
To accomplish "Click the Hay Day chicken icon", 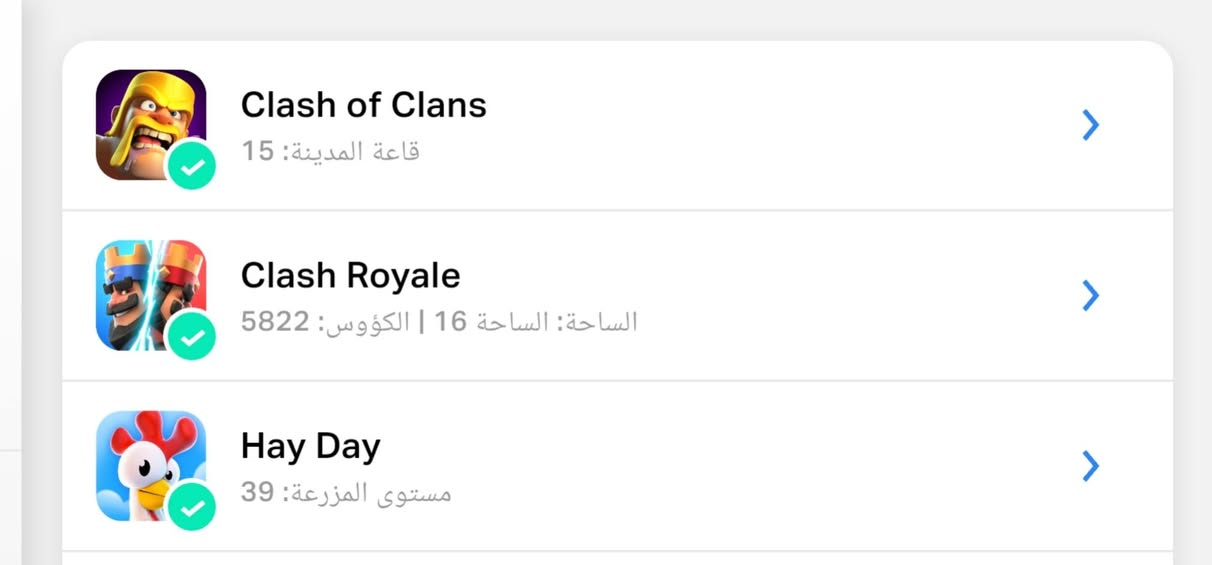I will (145, 460).
